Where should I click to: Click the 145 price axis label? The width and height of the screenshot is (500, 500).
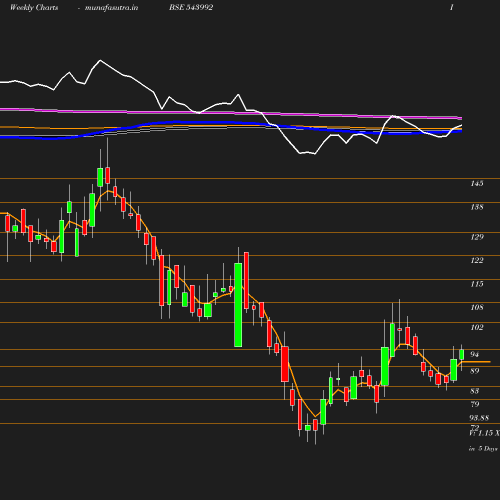tap(477, 183)
